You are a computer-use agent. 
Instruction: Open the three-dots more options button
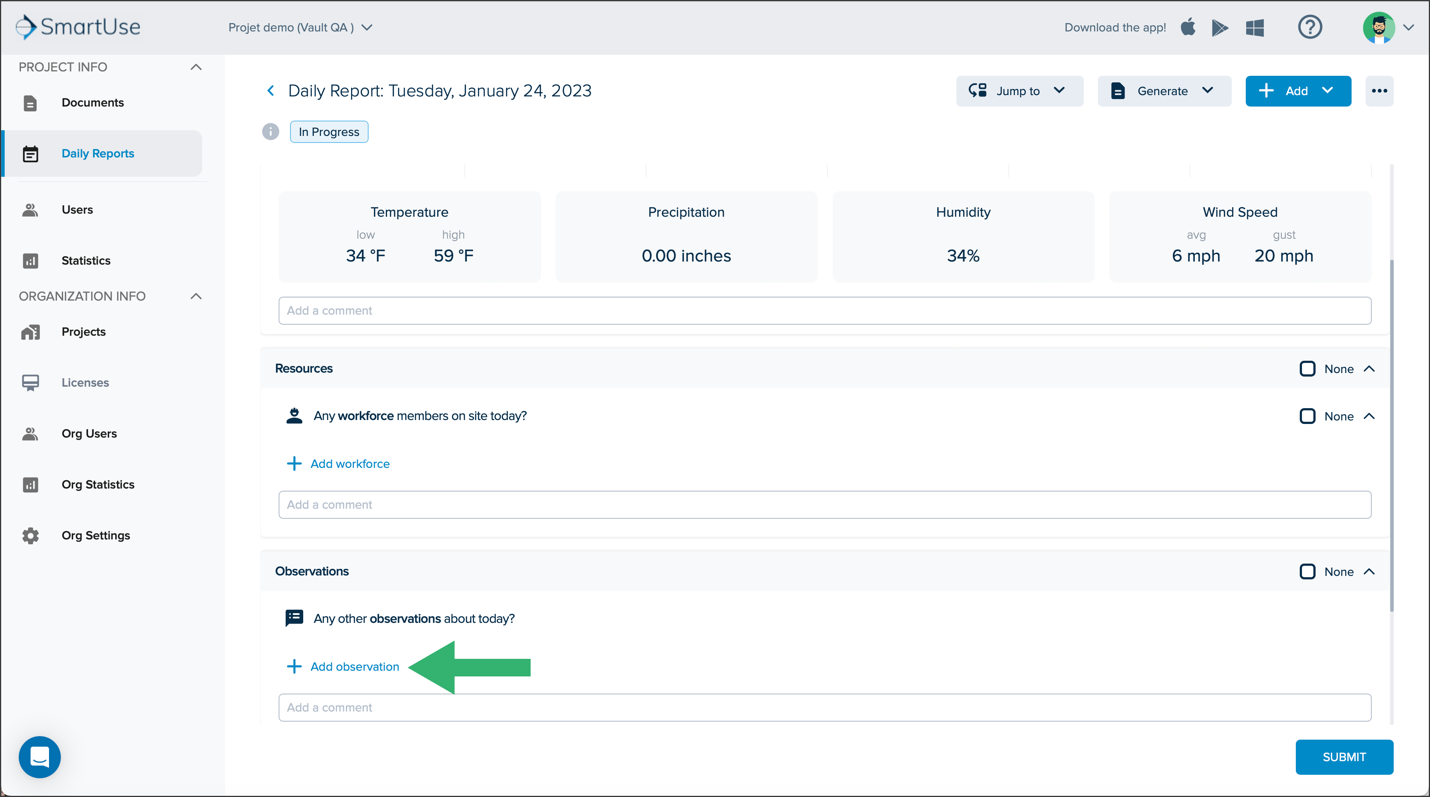[x=1379, y=91]
